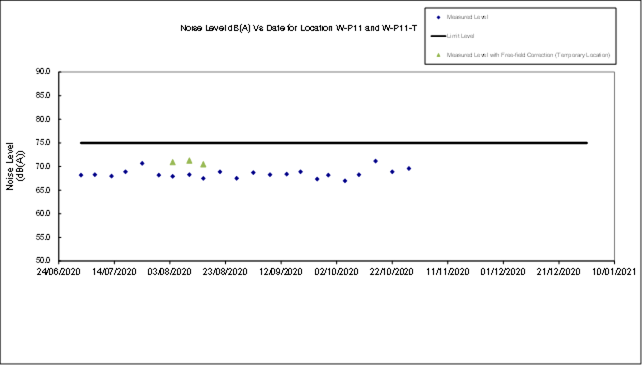Select the black 75.0 limit level line
Screen dimensions: 642x365
pos(334,143)
